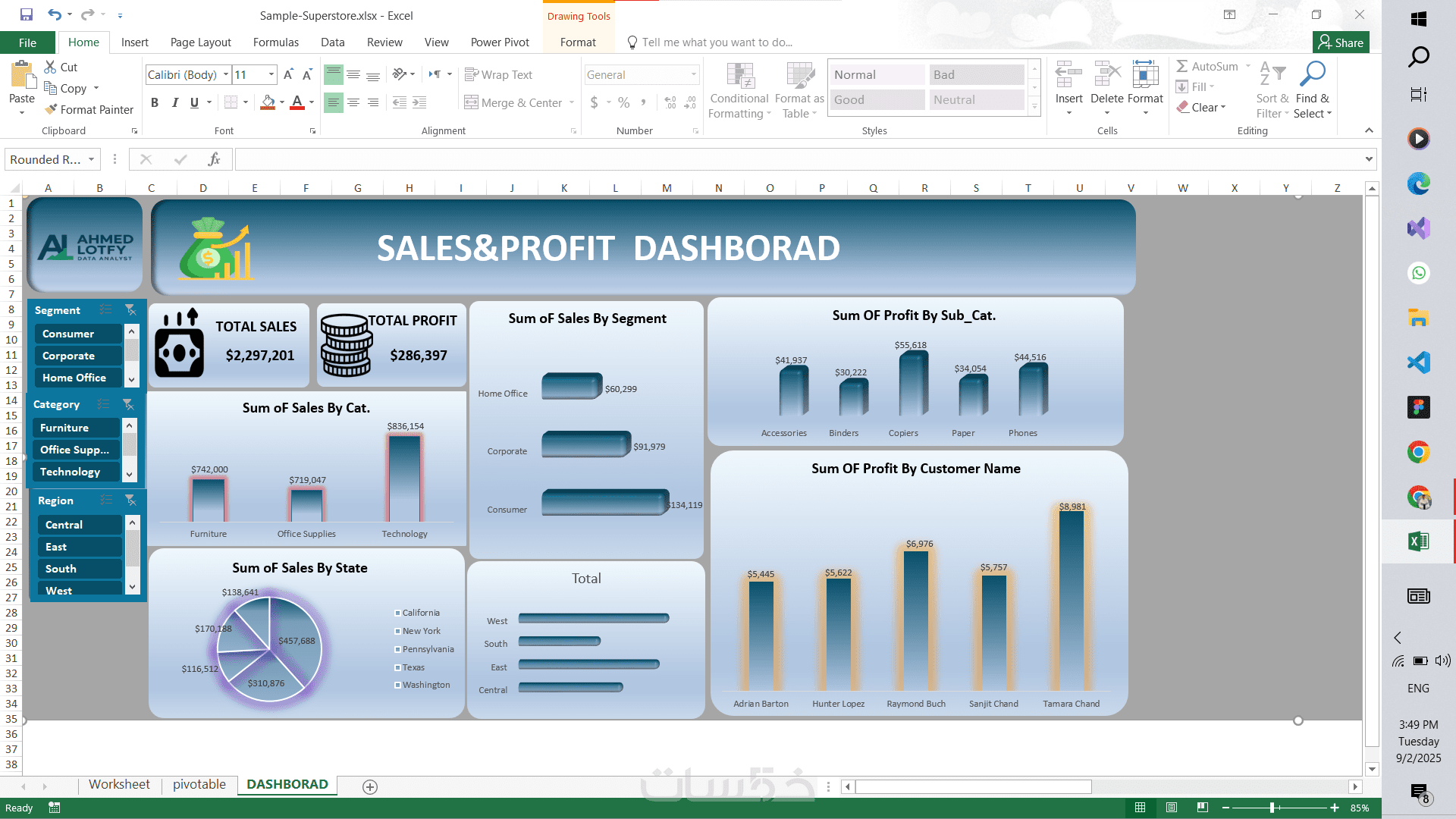This screenshot has height=819, width=1456.
Task: Open Chrome from the Windows taskbar
Action: tap(1418, 452)
